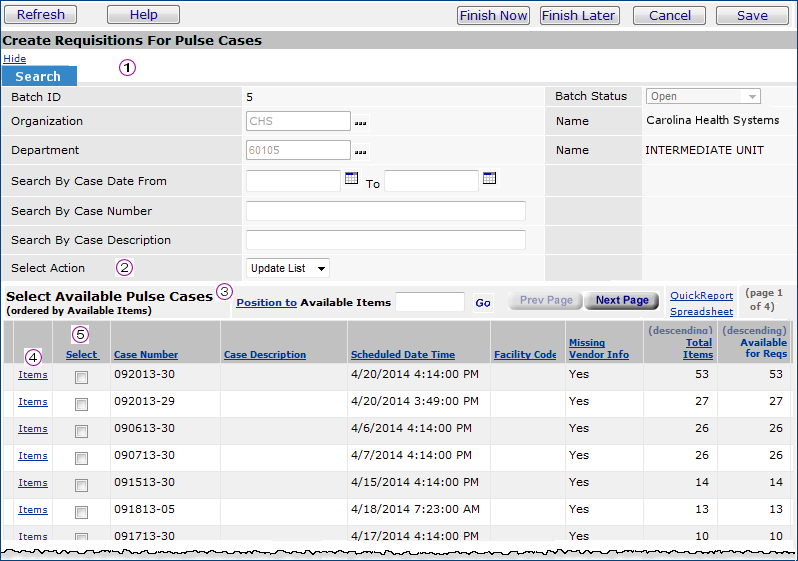Hide the search panel via Hide link
The image size is (798, 561).
tap(14, 59)
